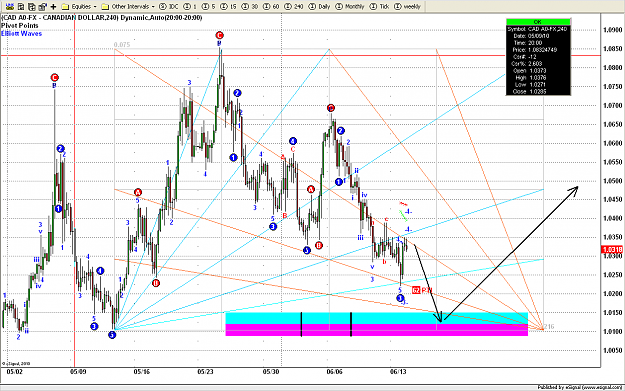Click the save page icon in toolbar

21,7
